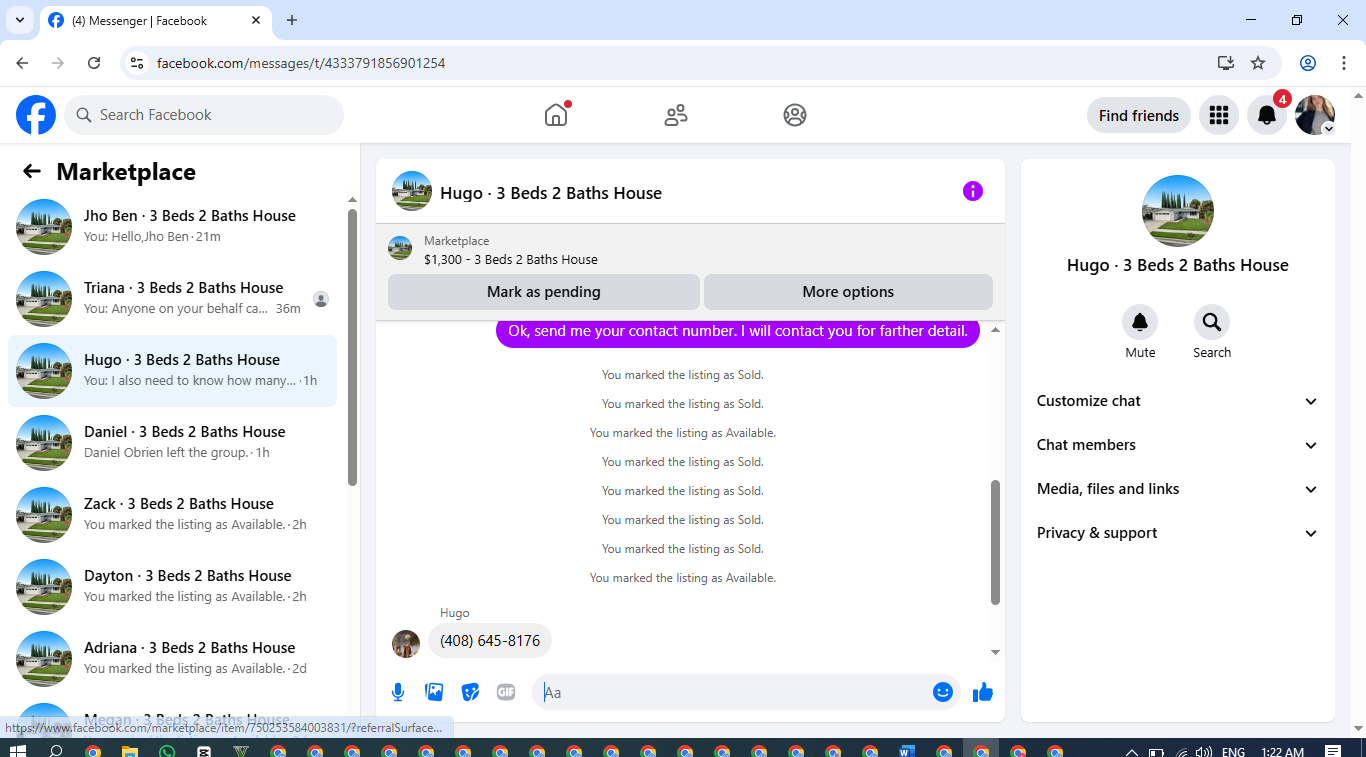Send a thumbs-up like
The width and height of the screenshot is (1366, 757).
coord(983,692)
